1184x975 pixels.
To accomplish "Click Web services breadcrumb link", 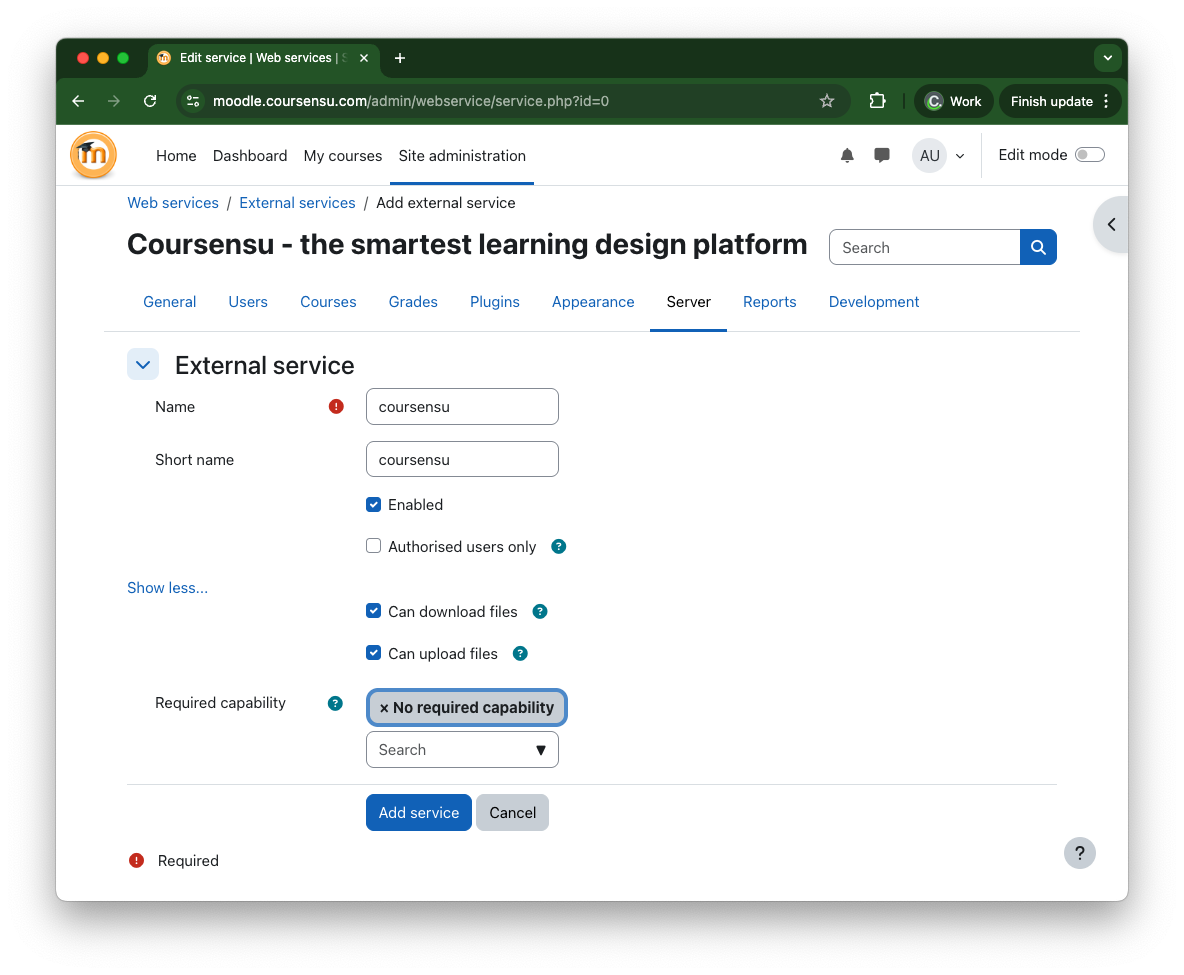I will click(173, 203).
